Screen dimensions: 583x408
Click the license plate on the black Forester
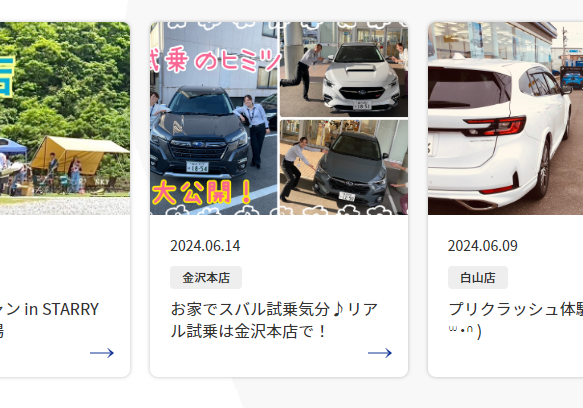pyautogui.click(x=197, y=167)
